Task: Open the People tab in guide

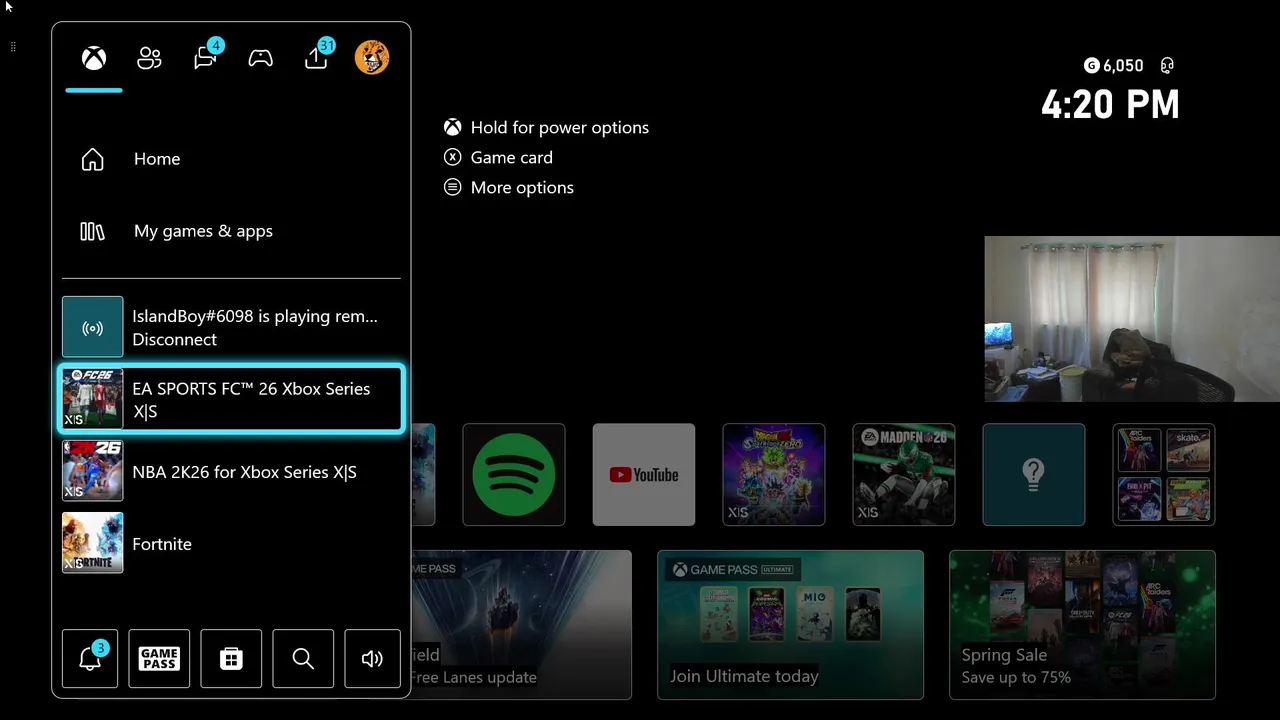Action: pyautogui.click(x=149, y=58)
